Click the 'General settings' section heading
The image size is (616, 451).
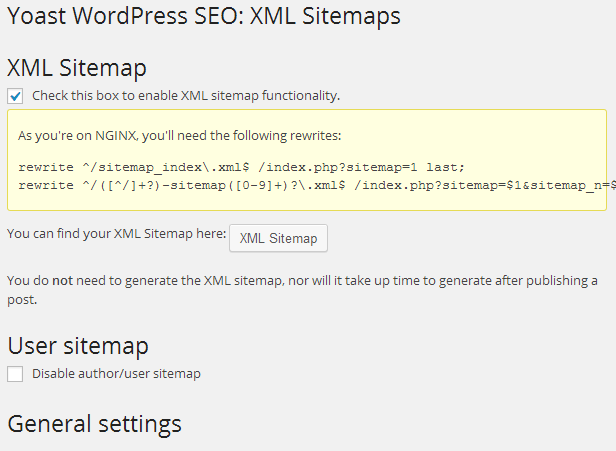[x=94, y=423]
